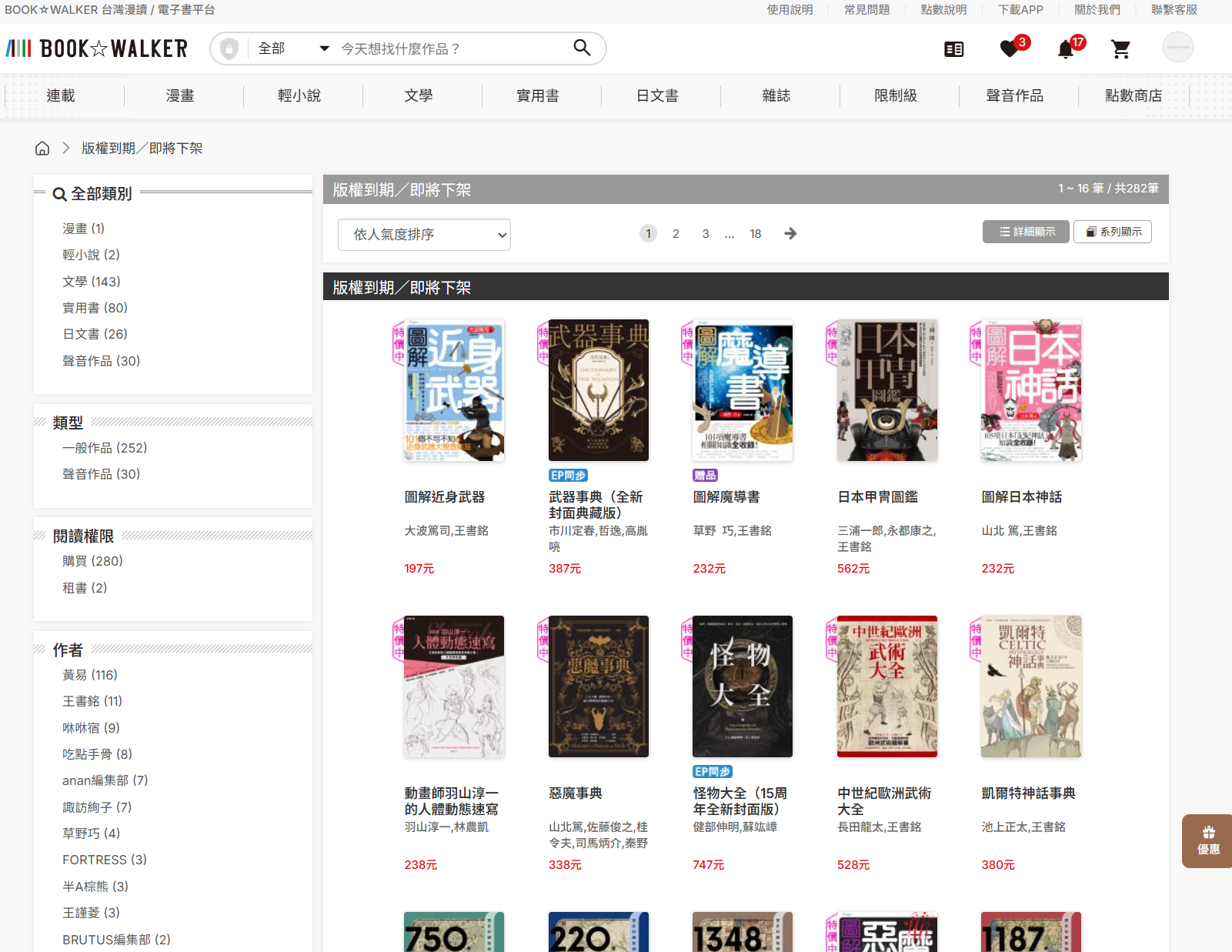Filter author by 王書銘 (11)

[92, 701]
